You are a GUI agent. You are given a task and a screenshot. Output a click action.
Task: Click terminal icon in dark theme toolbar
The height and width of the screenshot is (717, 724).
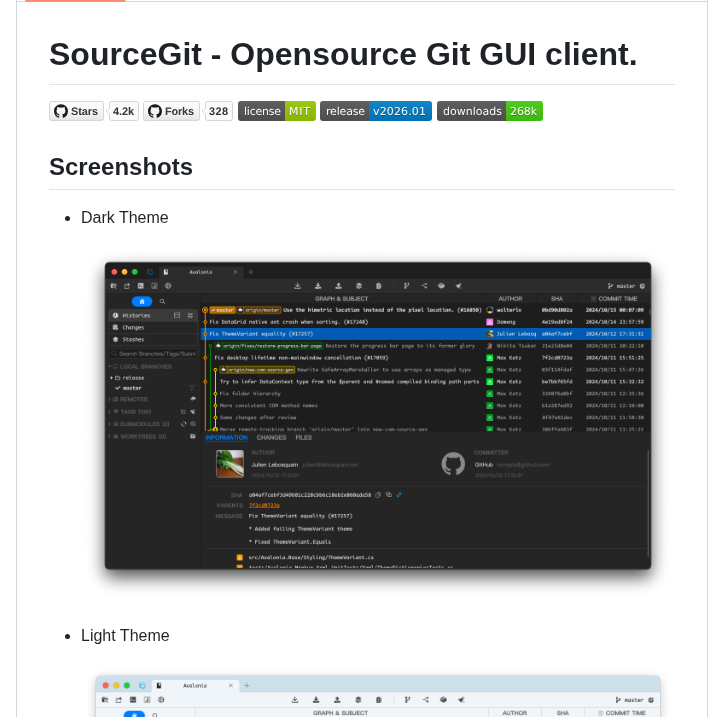click(141, 286)
